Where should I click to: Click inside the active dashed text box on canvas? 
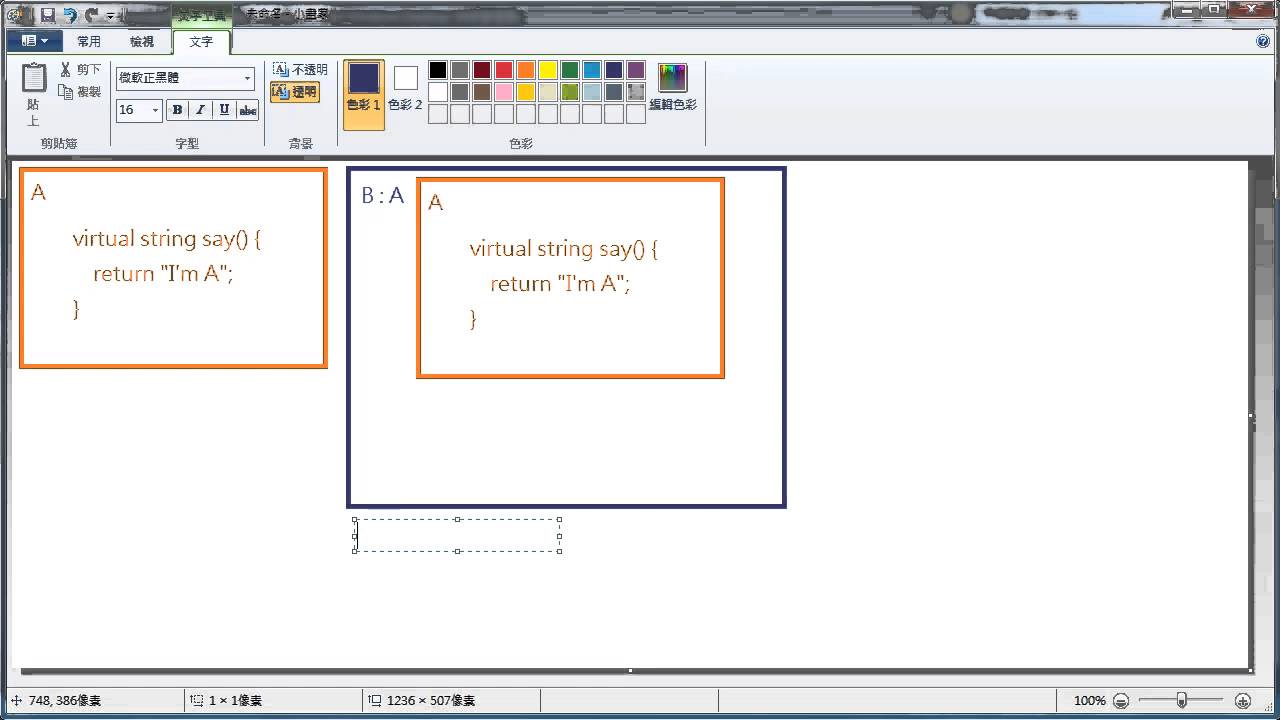pos(457,536)
